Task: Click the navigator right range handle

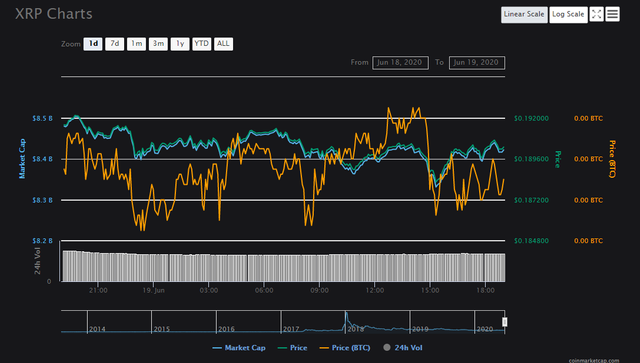Action: (504, 322)
